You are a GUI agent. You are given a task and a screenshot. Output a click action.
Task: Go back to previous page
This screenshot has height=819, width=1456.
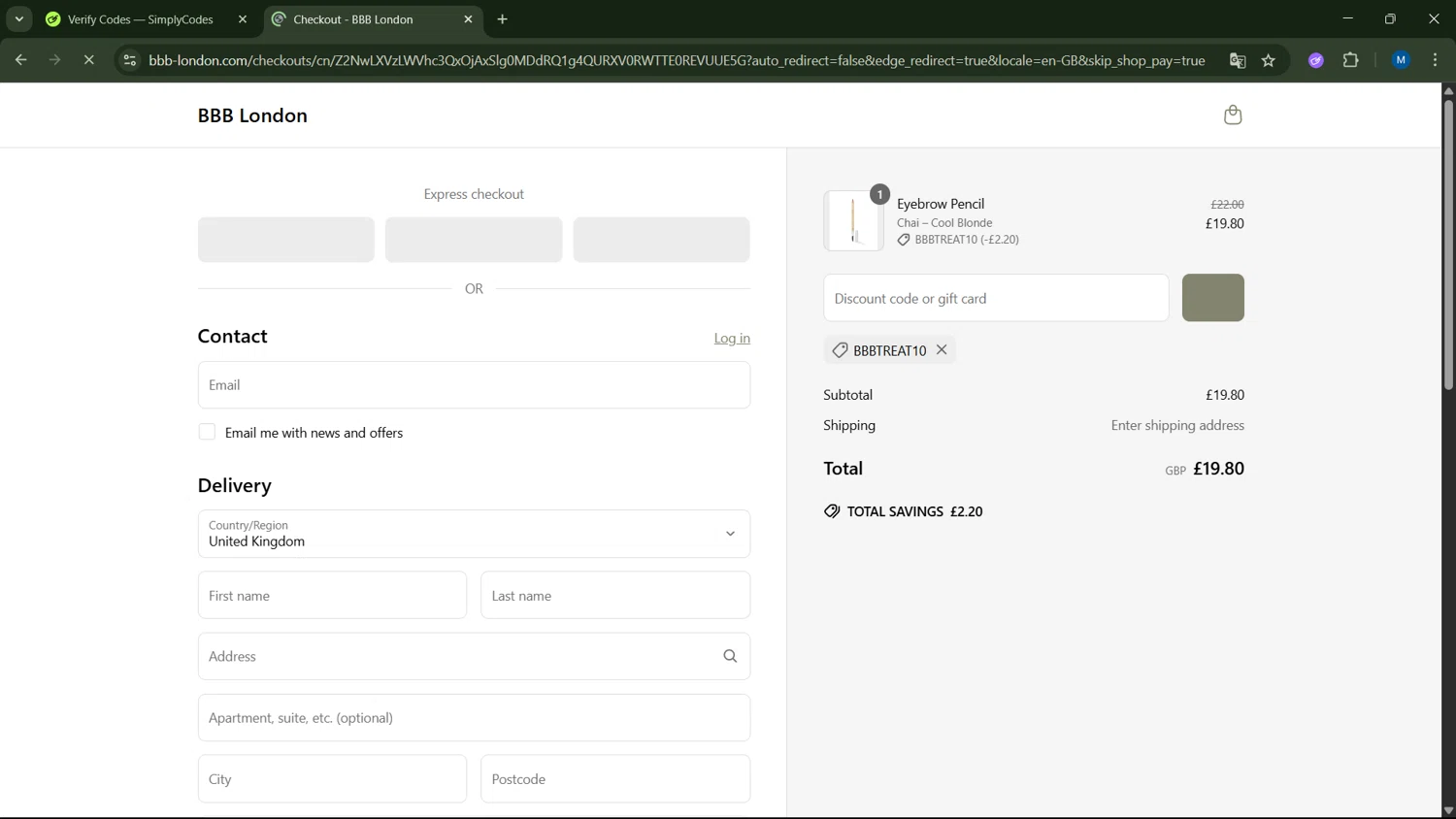point(20,60)
